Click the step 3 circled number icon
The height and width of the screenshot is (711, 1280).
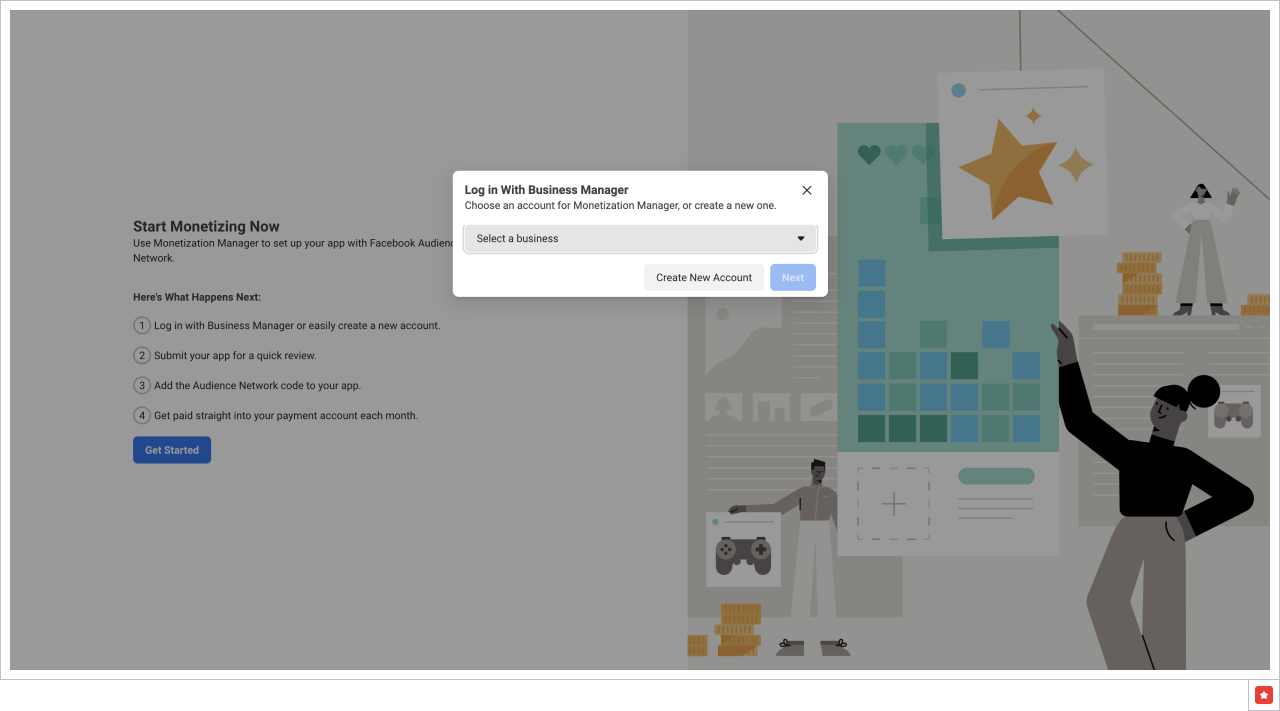[142, 386]
